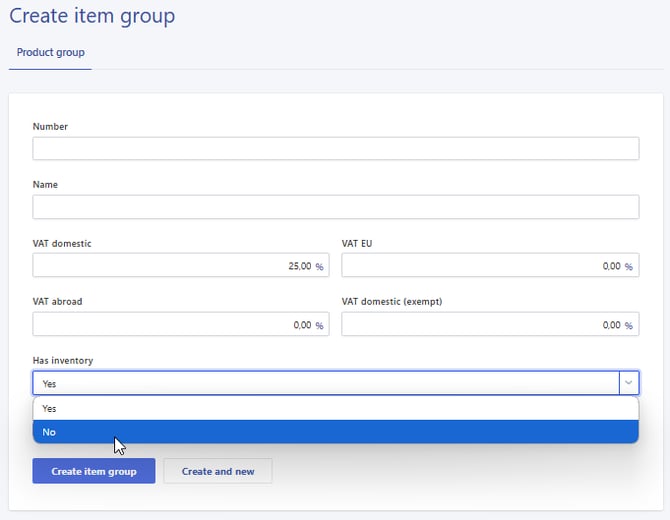This screenshot has width=670, height=520.
Task: Click the Number field label
Action: coord(50,126)
